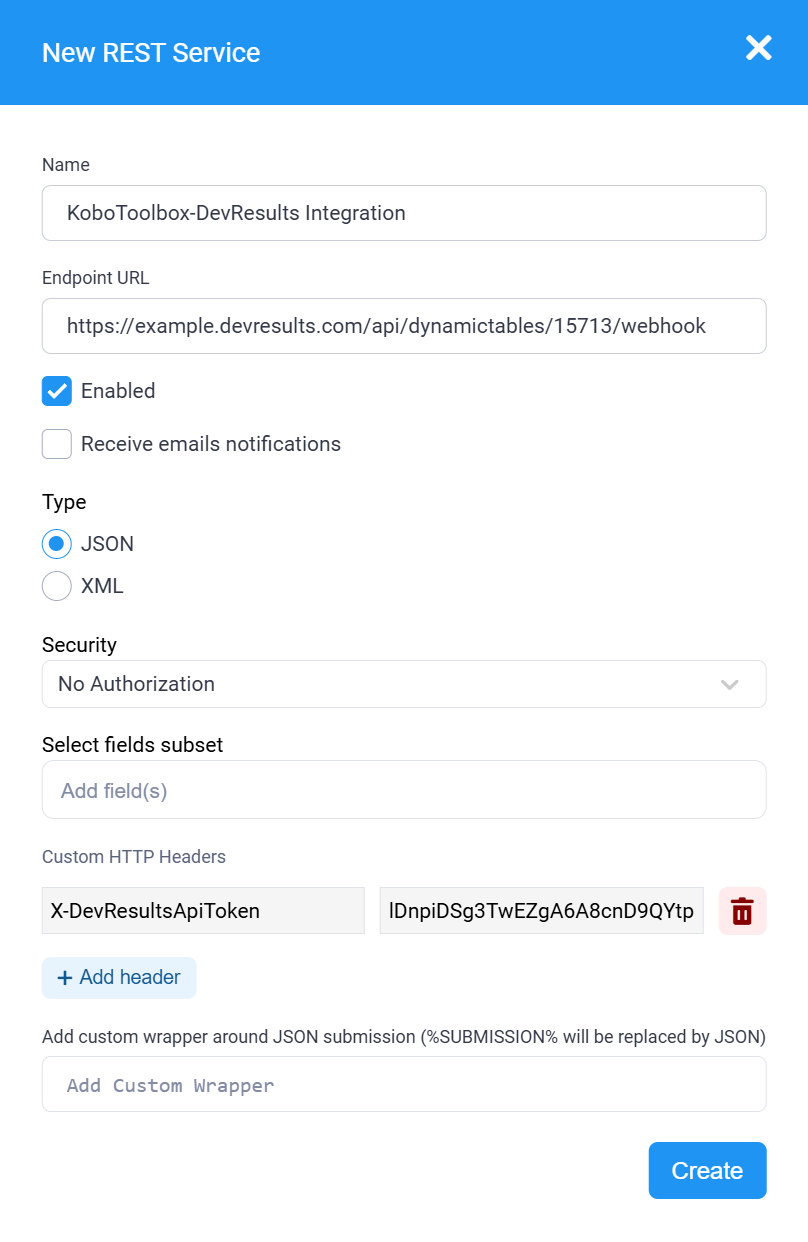Click the plus icon in Add header

click(x=65, y=978)
